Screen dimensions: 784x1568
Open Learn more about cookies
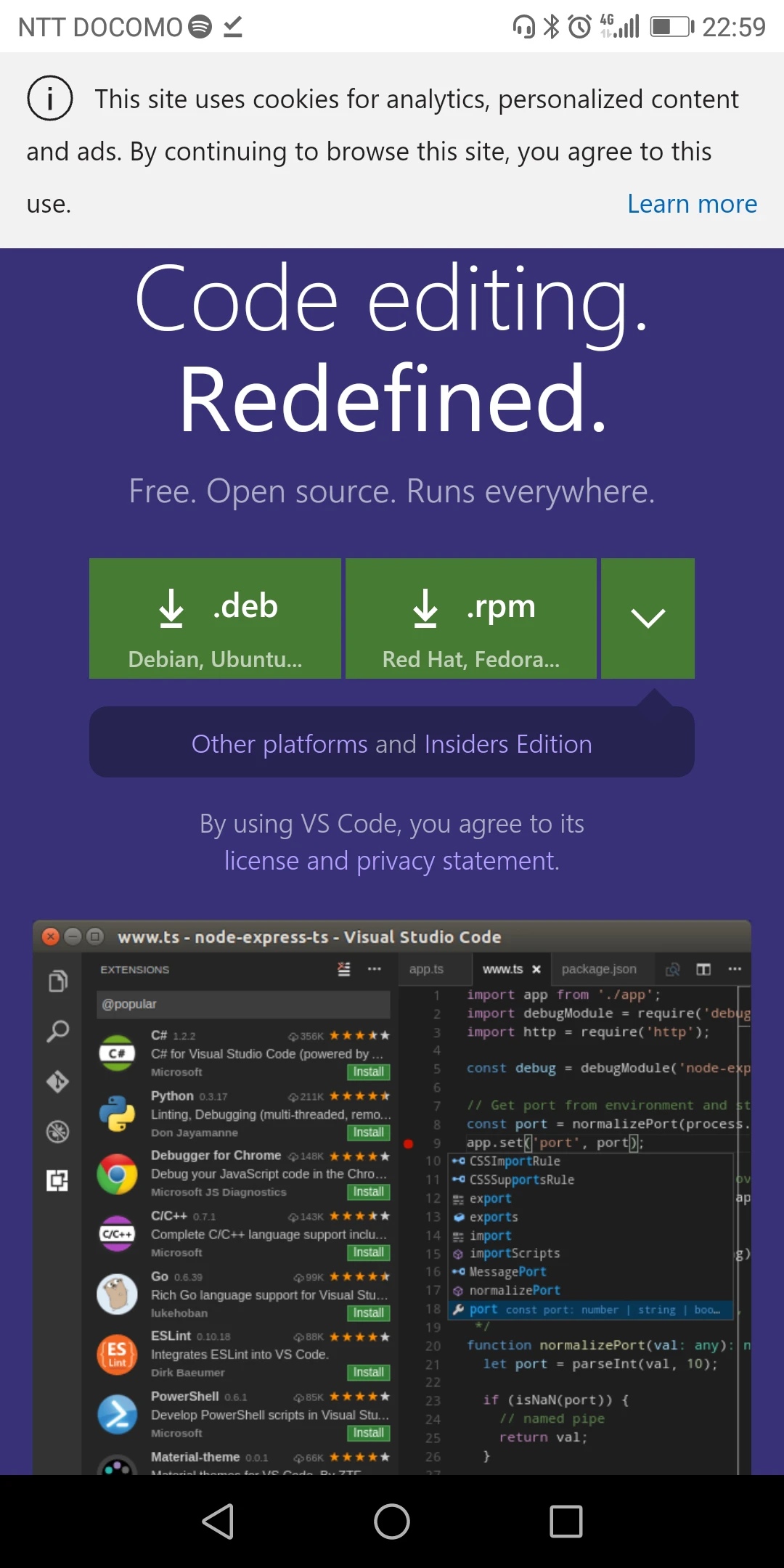tap(692, 204)
